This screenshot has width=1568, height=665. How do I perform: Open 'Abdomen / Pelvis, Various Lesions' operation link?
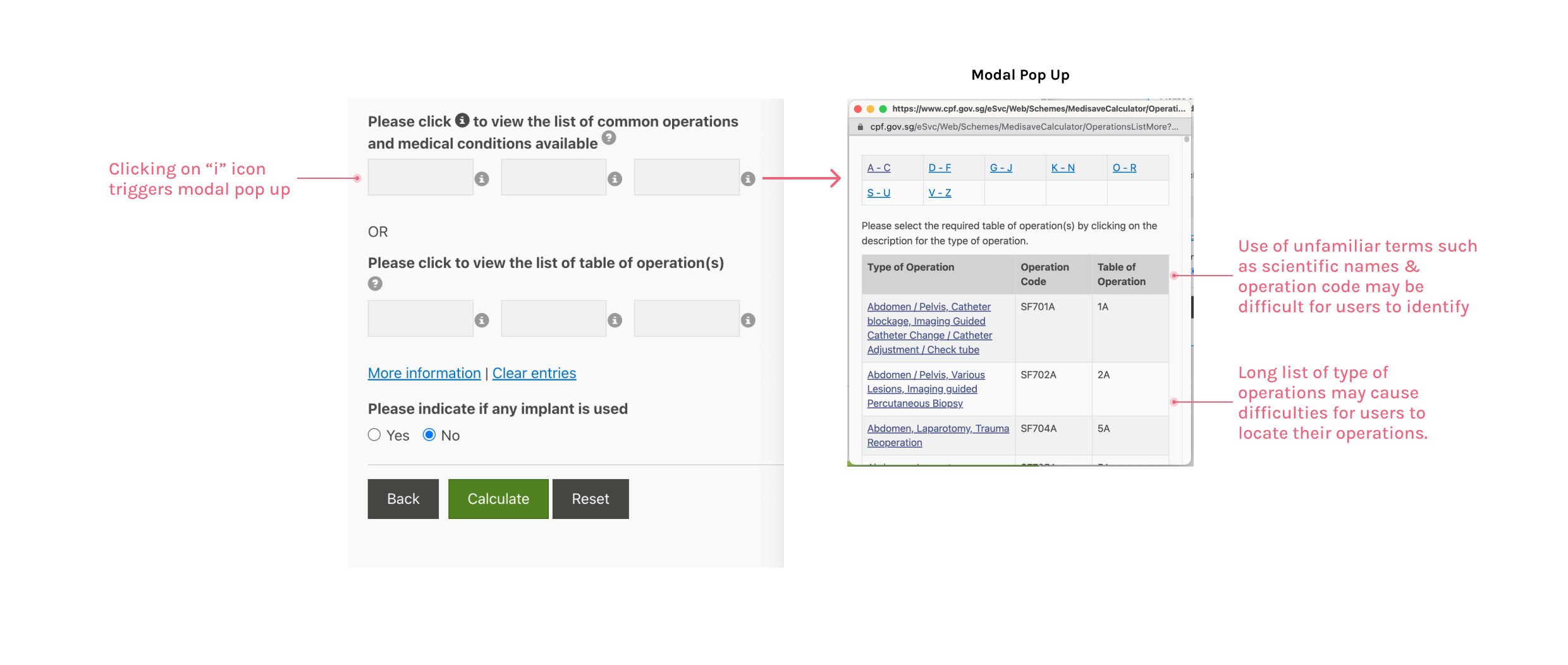click(x=926, y=389)
